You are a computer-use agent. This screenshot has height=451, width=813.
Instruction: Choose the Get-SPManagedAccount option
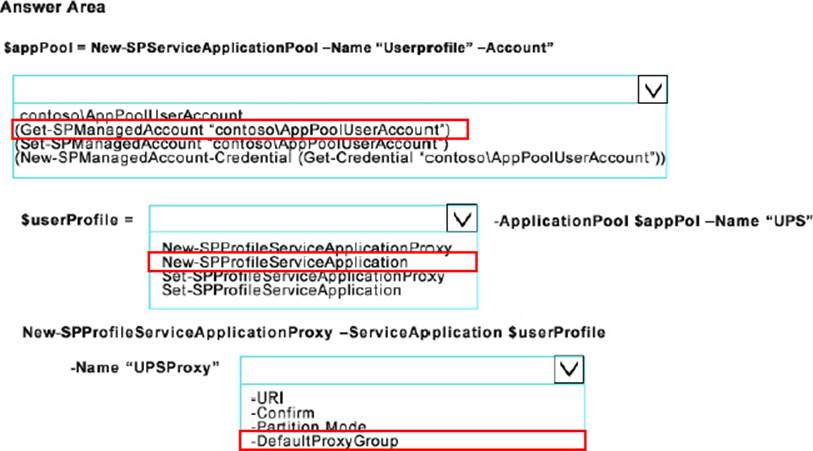pos(239,130)
